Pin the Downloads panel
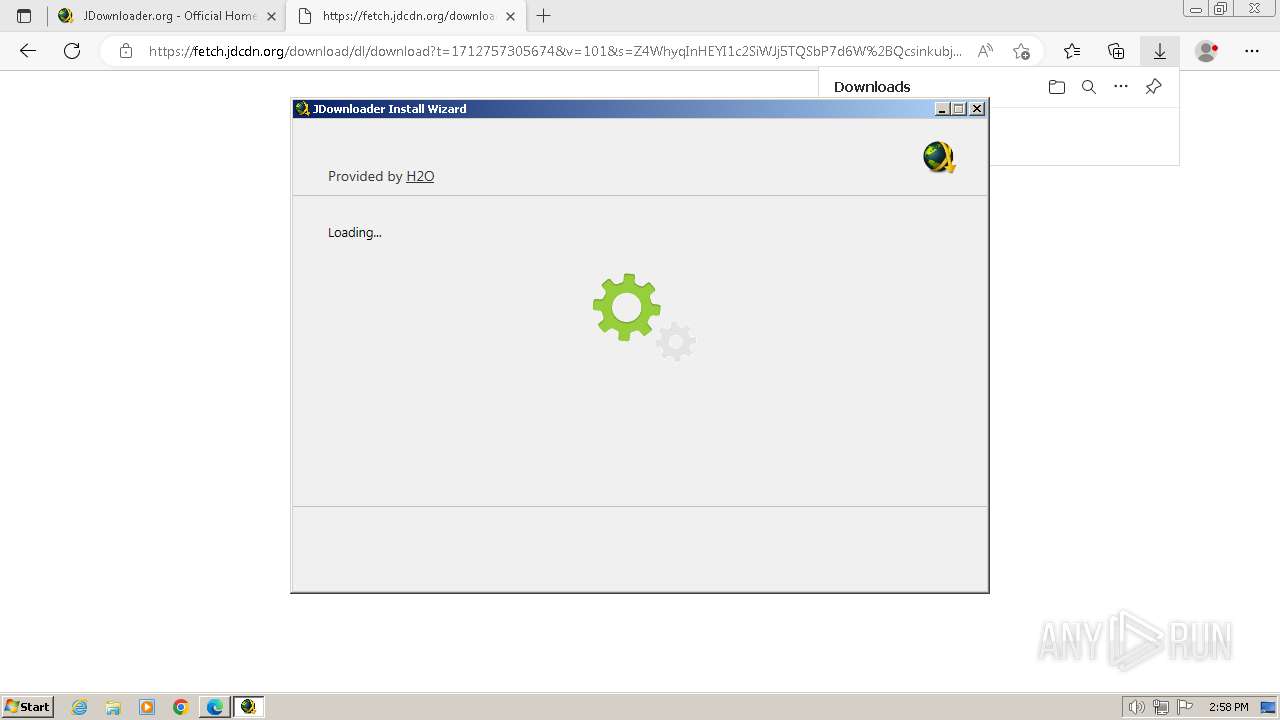 click(x=1153, y=87)
